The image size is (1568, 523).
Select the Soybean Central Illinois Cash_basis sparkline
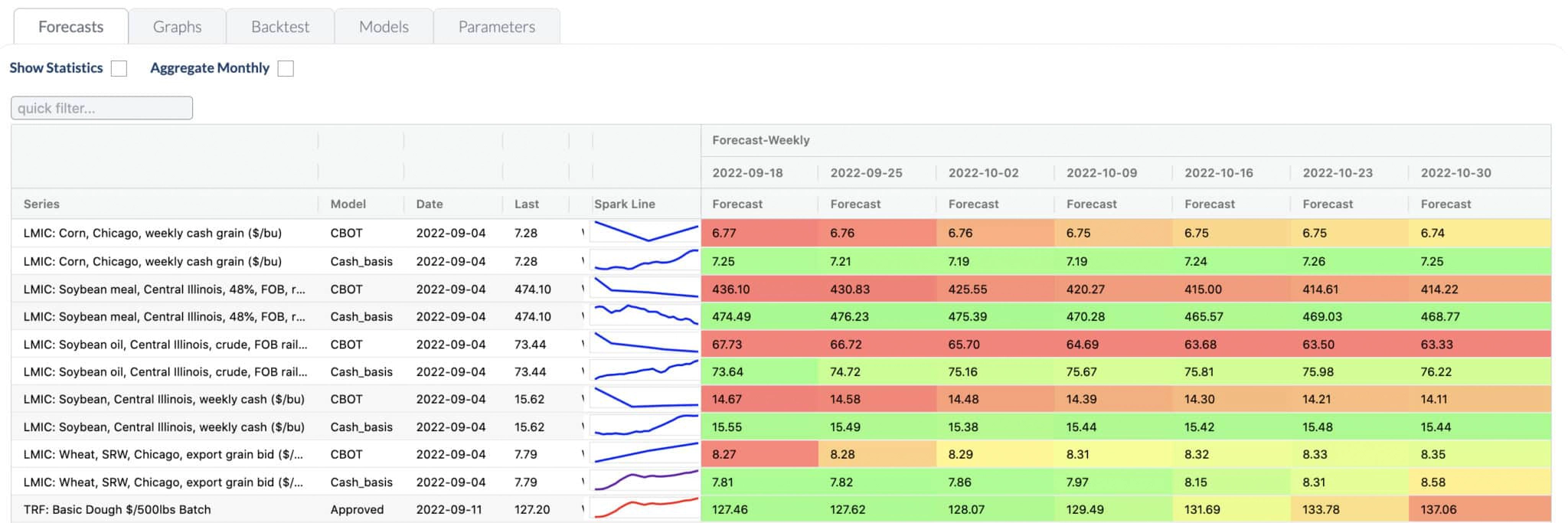pyautogui.click(x=645, y=427)
